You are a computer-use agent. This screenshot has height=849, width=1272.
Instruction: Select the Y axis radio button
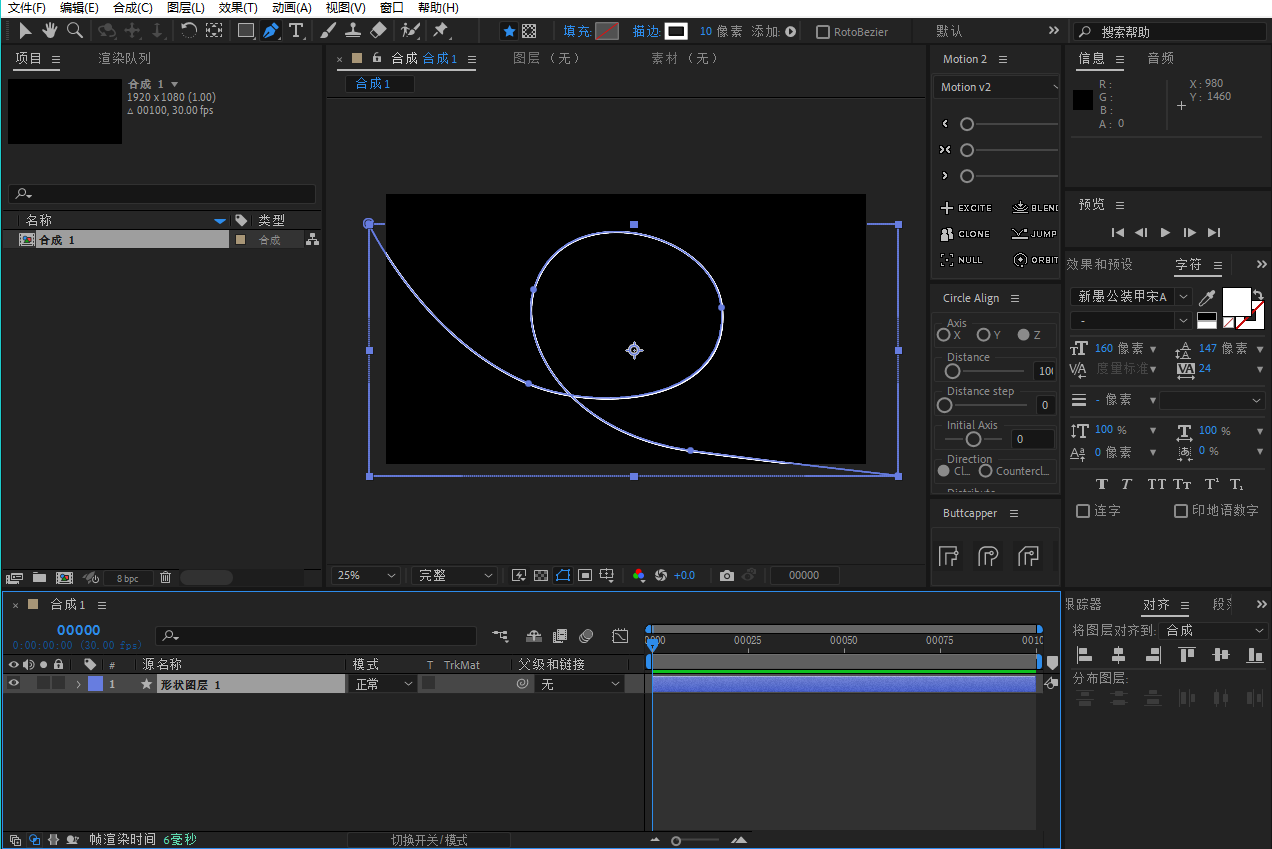click(x=984, y=335)
